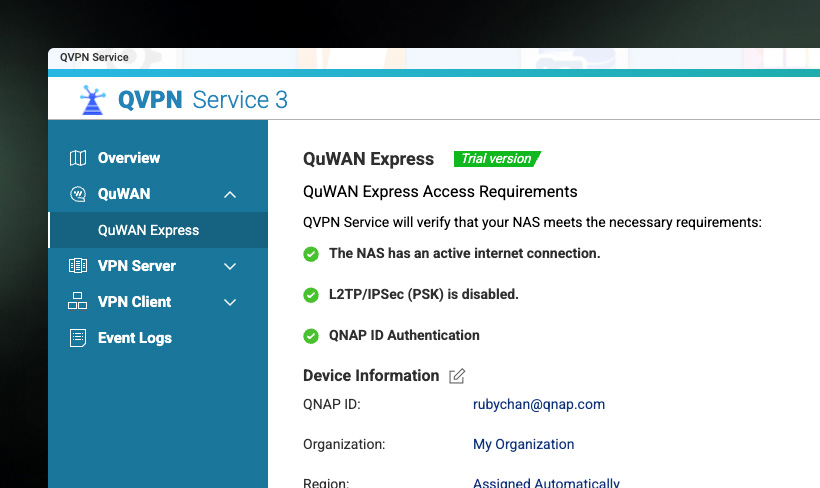Click the rubychan@qnap.com QNAP ID link
This screenshot has width=820, height=488.
pos(539,404)
